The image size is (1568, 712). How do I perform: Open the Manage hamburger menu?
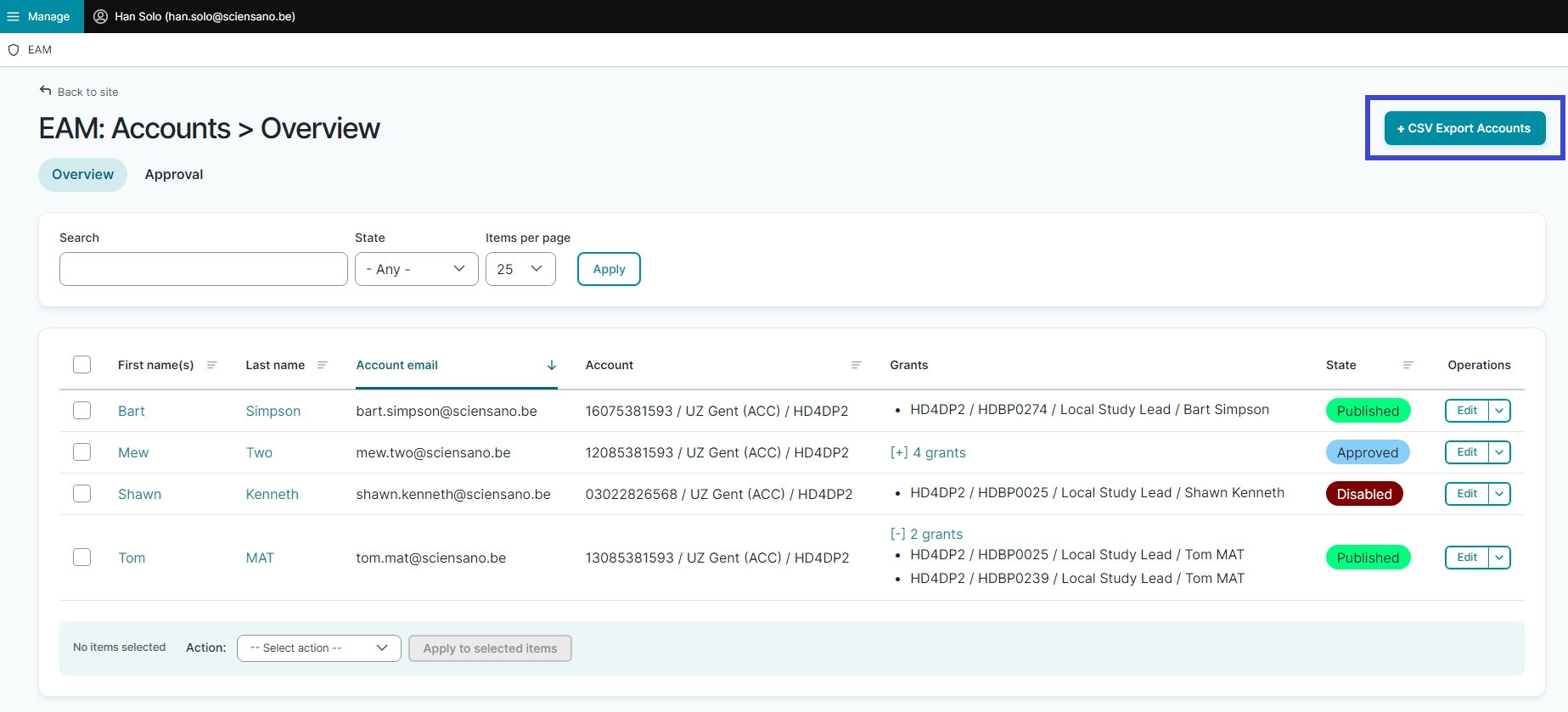(14, 16)
